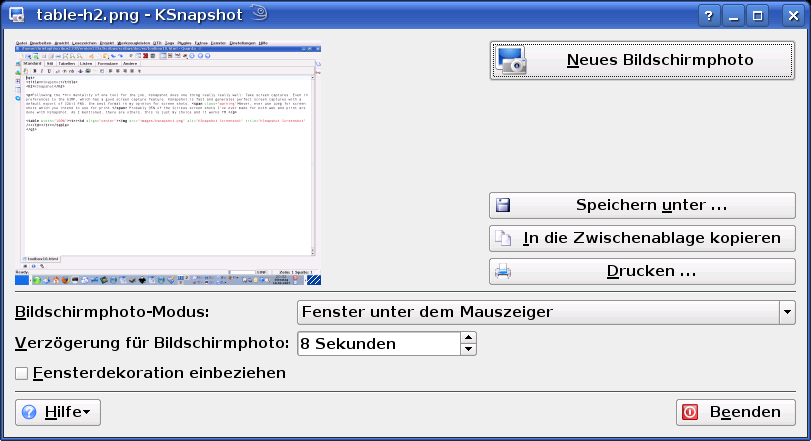Increase the delay with the spinbox up arrow
The image size is (811, 441).
click(x=468, y=337)
